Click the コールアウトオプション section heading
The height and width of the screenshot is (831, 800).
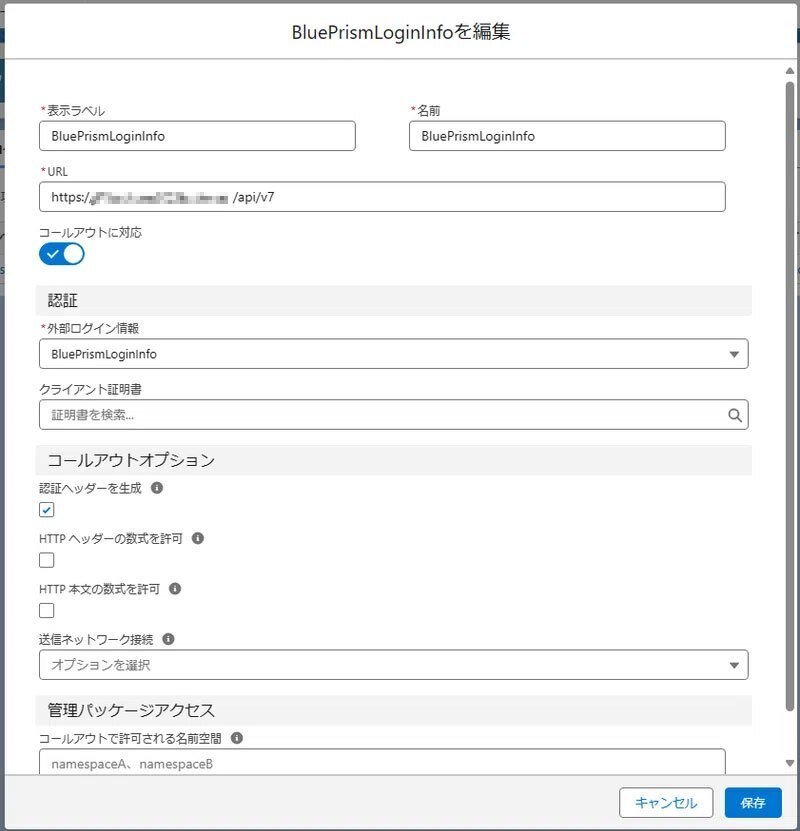pos(131,459)
